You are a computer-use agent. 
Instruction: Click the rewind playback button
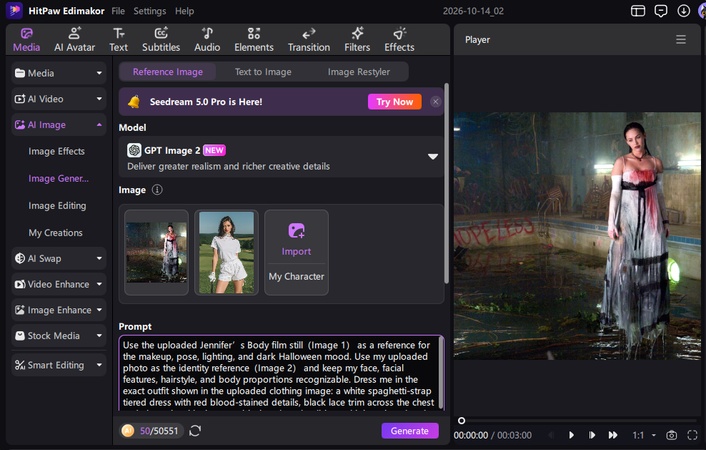click(x=550, y=435)
